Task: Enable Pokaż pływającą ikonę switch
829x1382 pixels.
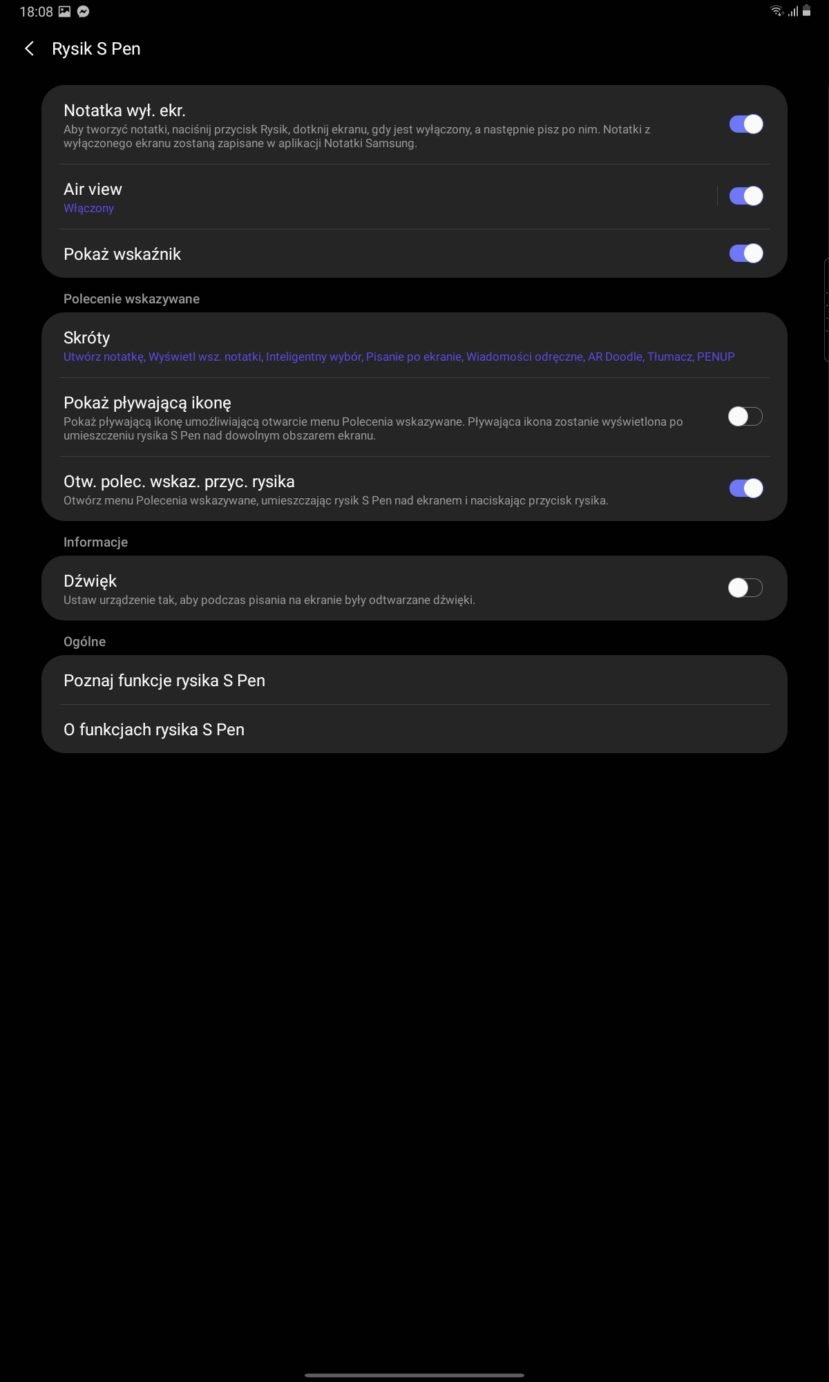Action: (745, 417)
